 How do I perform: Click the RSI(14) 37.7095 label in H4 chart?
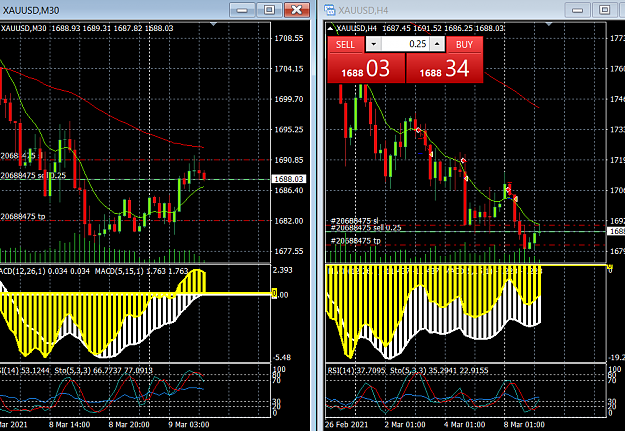356,370
